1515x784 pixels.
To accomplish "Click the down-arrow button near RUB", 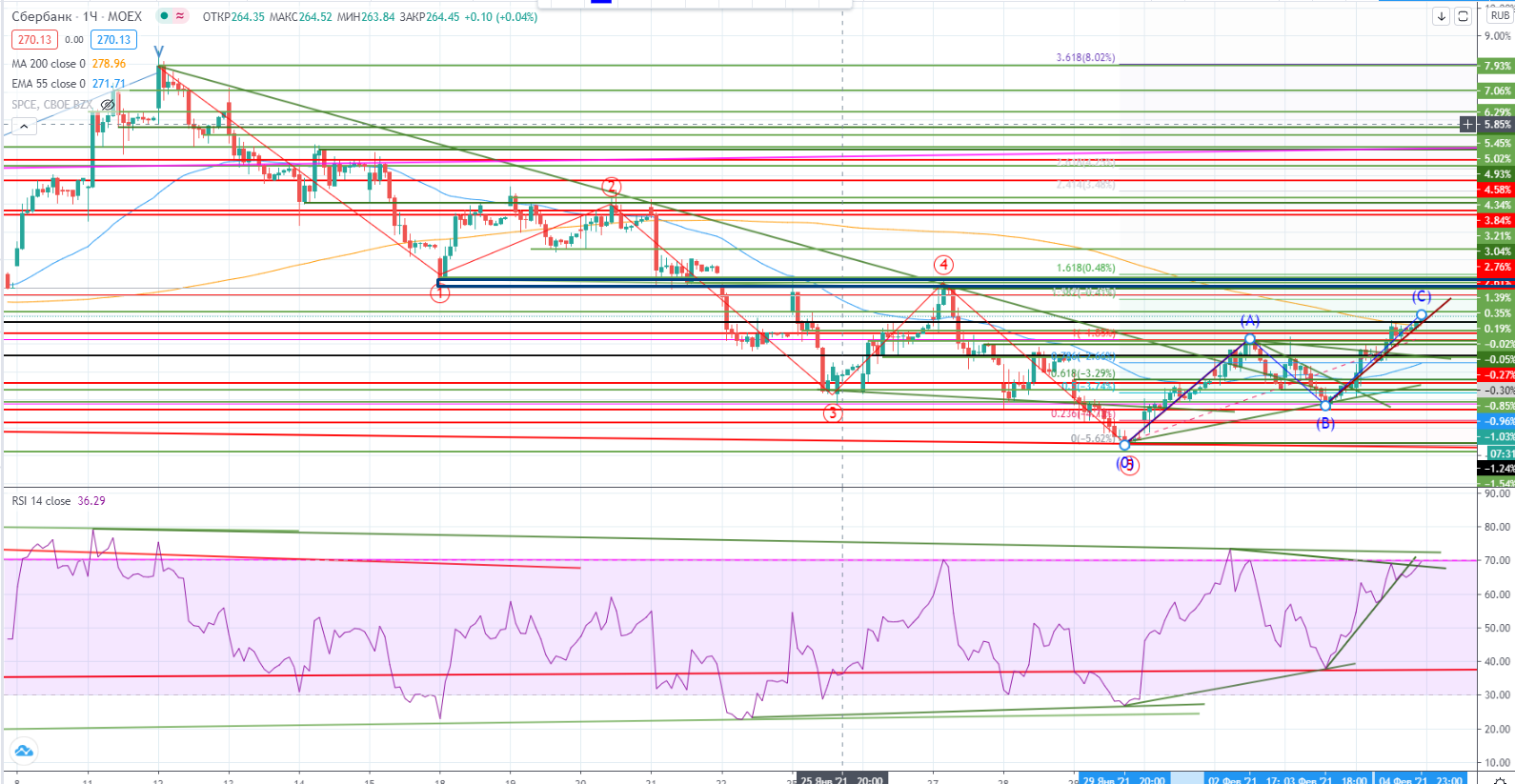I will pos(1442,16).
